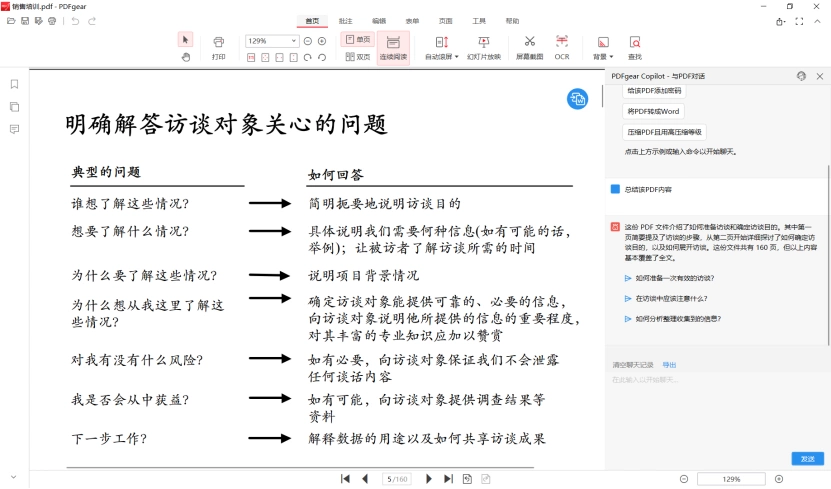Screen dimensions: 831x489
Task: Click the 给该PDF添加密码 suggestion
Action: point(654,91)
